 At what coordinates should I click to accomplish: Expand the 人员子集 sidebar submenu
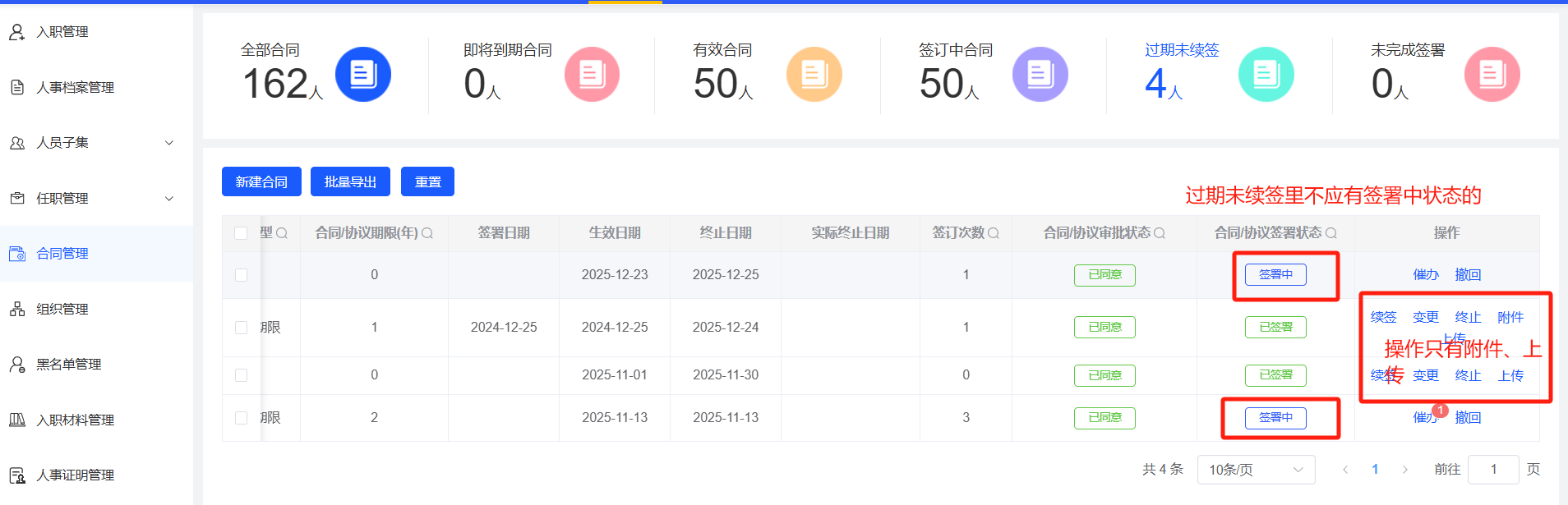click(x=169, y=143)
